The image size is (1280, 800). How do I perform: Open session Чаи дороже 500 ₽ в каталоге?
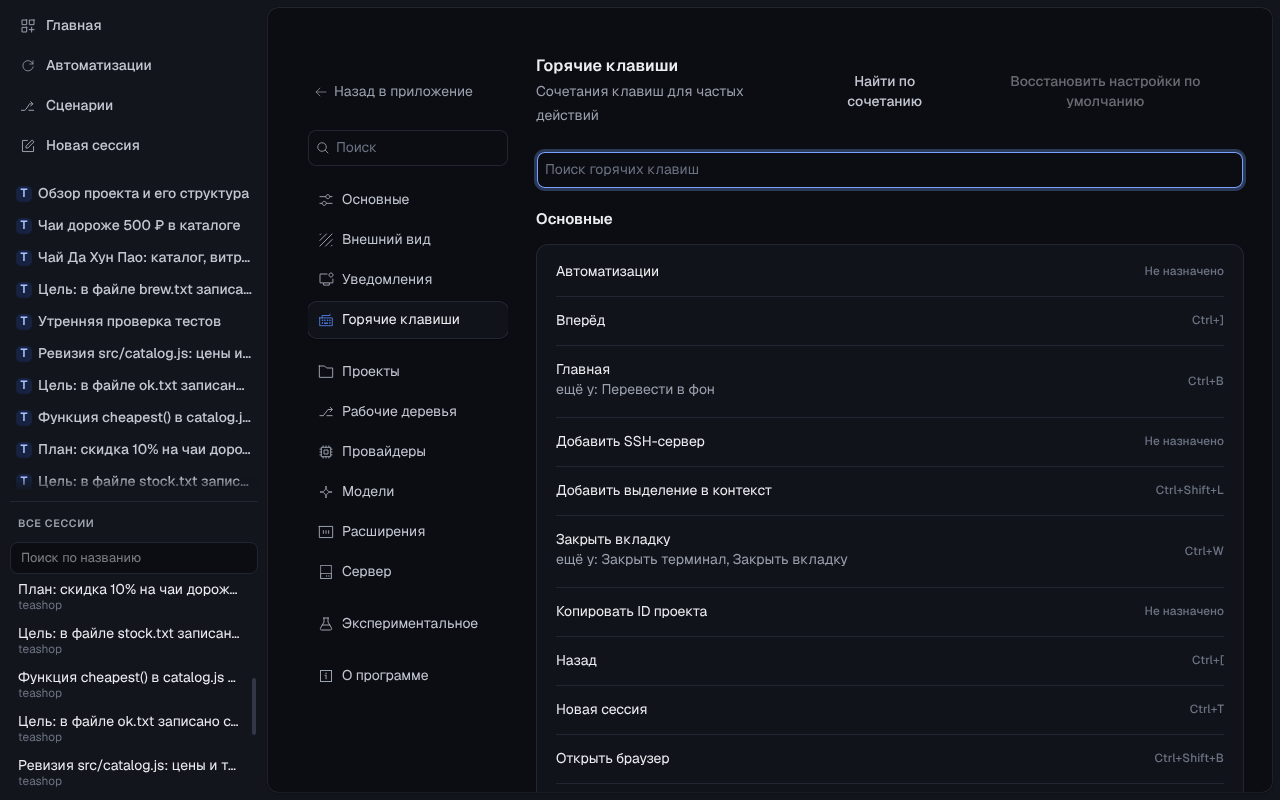[x=134, y=226]
